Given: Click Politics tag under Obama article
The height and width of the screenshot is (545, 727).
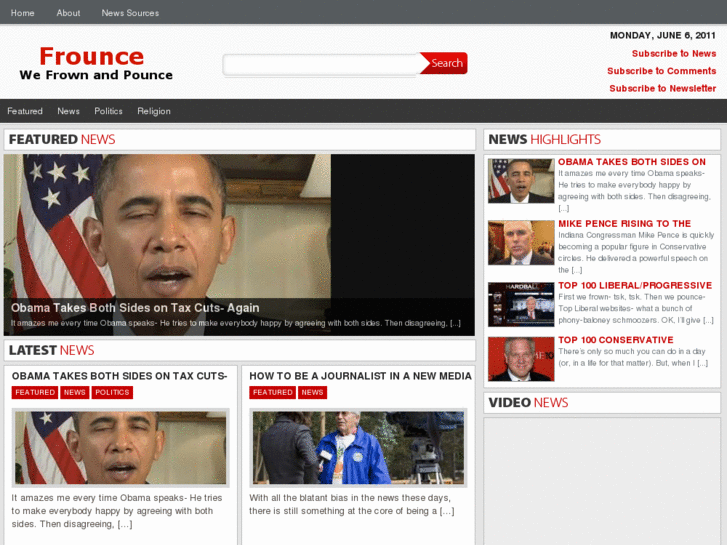Looking at the screenshot, I should pyautogui.click(x=112, y=393).
